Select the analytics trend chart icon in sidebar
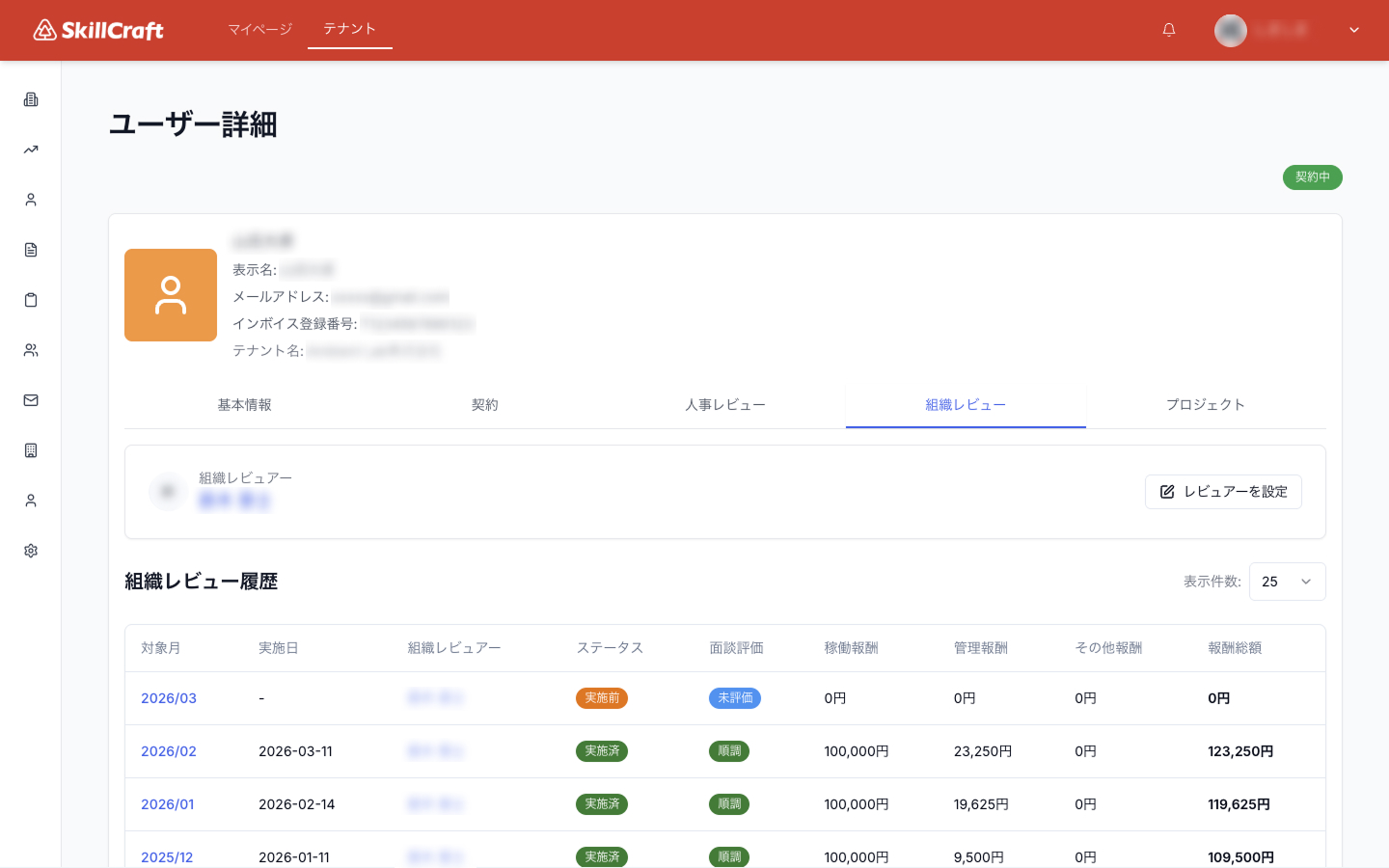Viewport: 1389px width, 868px height. click(x=30, y=149)
